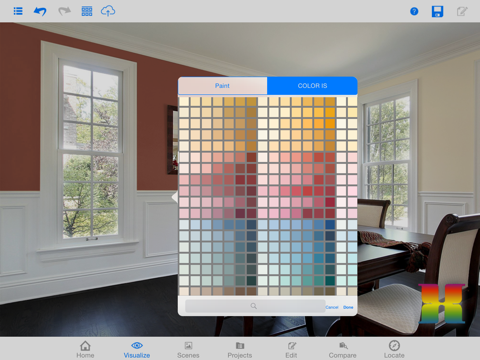This screenshot has width=480, height=360.
Task: Go to Home in bottom bar
Action: coord(85,349)
